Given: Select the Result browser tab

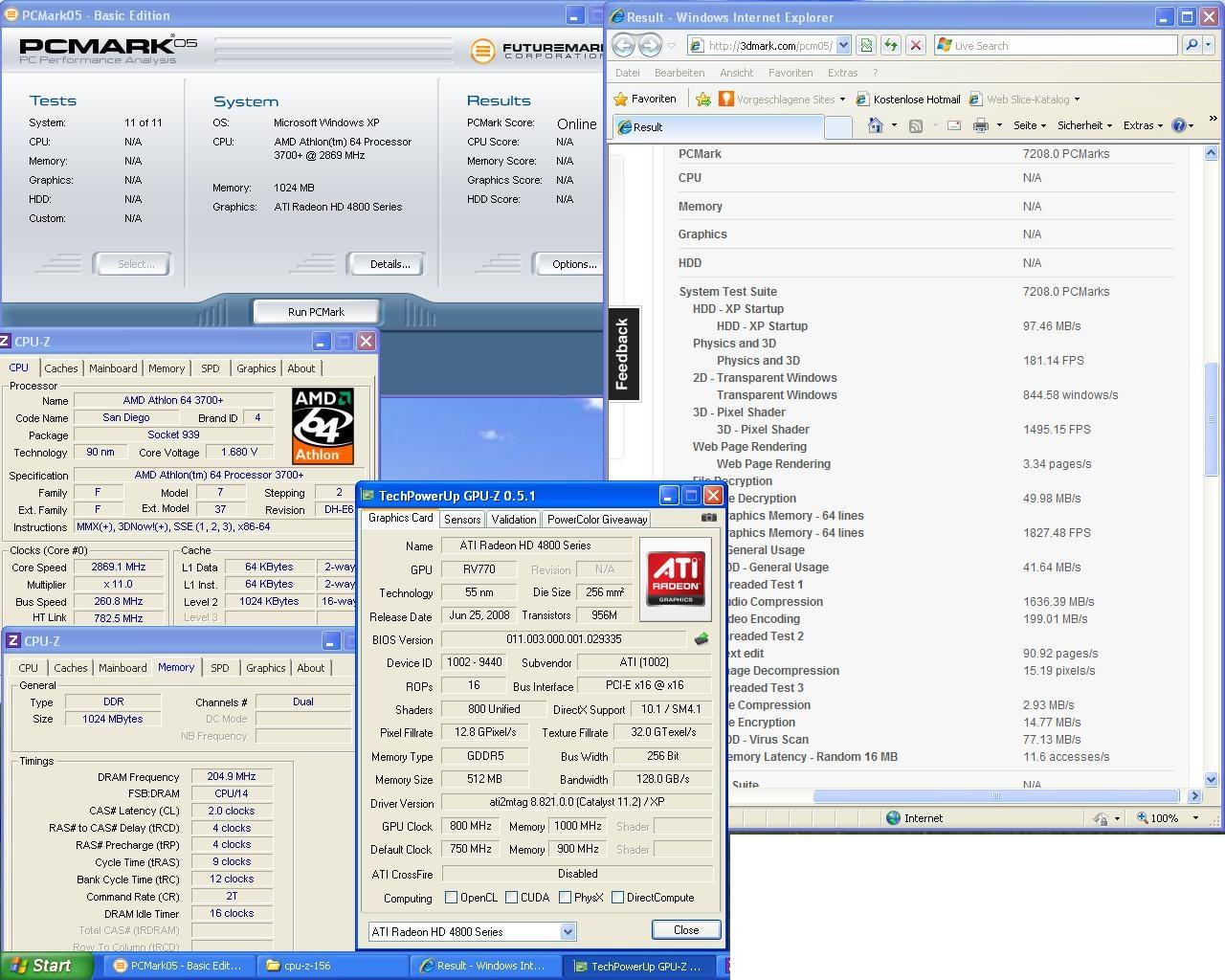Looking at the screenshot, I should point(718,126).
